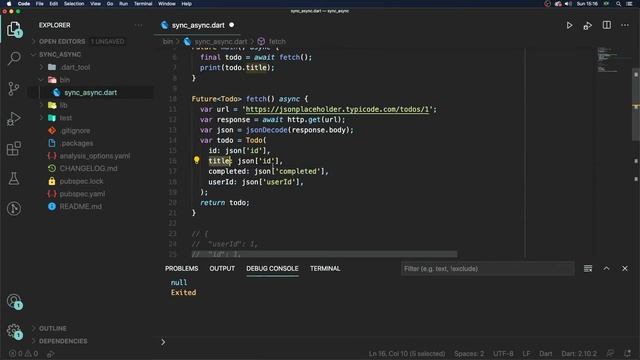The height and width of the screenshot is (360, 640).
Task: Open the Terminal menu
Action: (x=143, y=4)
